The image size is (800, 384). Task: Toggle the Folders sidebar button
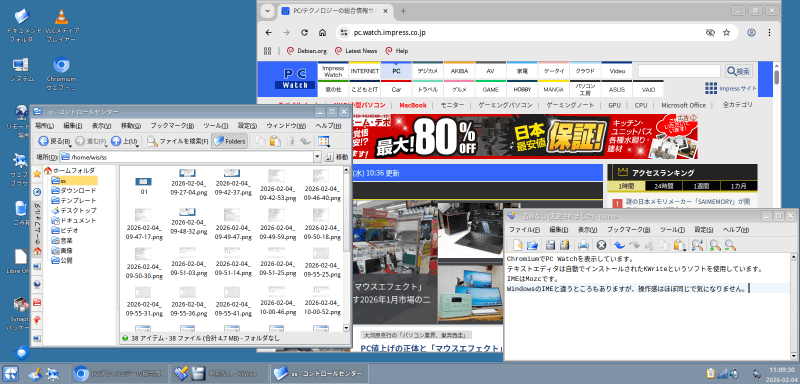(x=230, y=141)
